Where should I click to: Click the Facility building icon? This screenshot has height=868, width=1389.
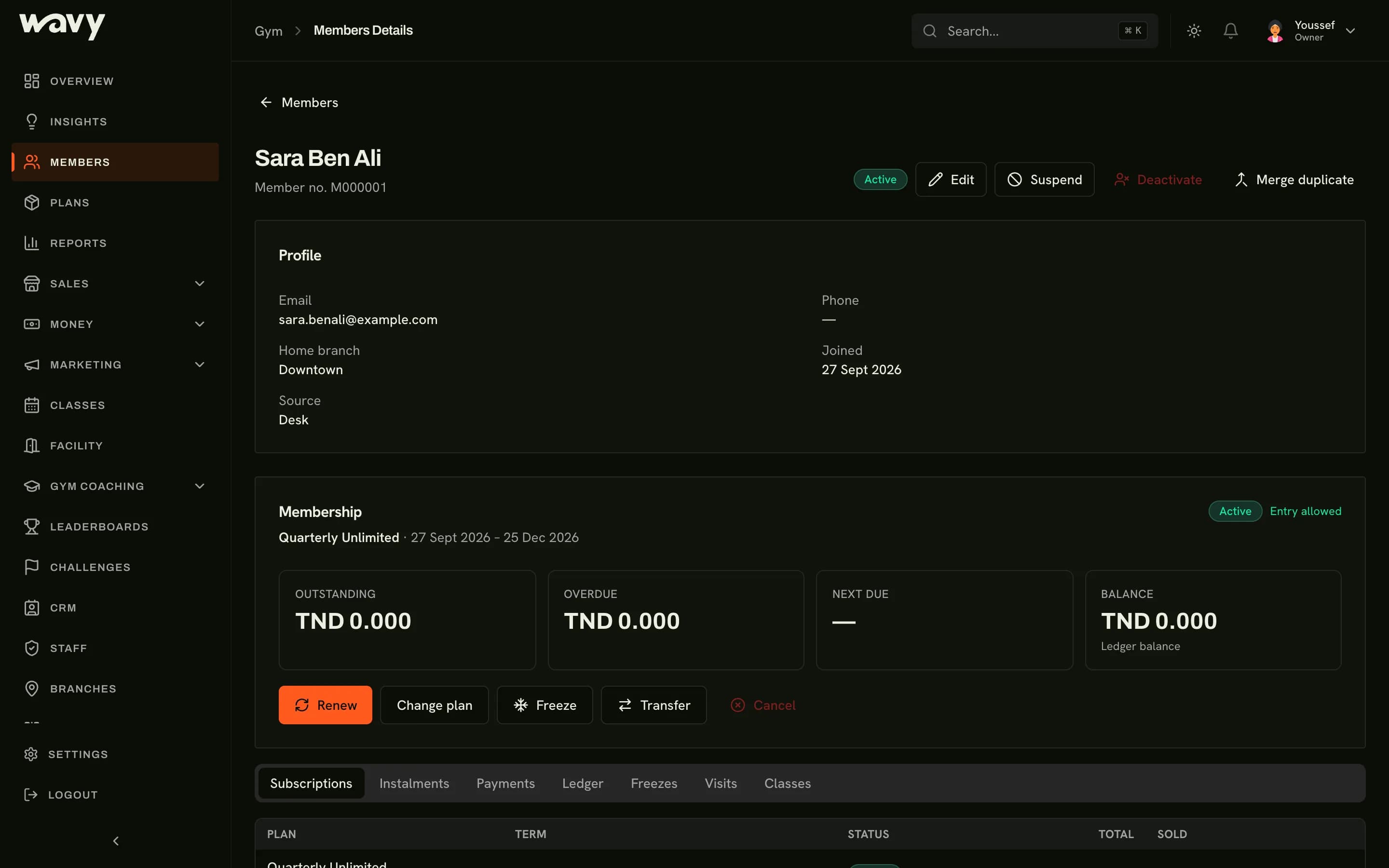[31, 446]
